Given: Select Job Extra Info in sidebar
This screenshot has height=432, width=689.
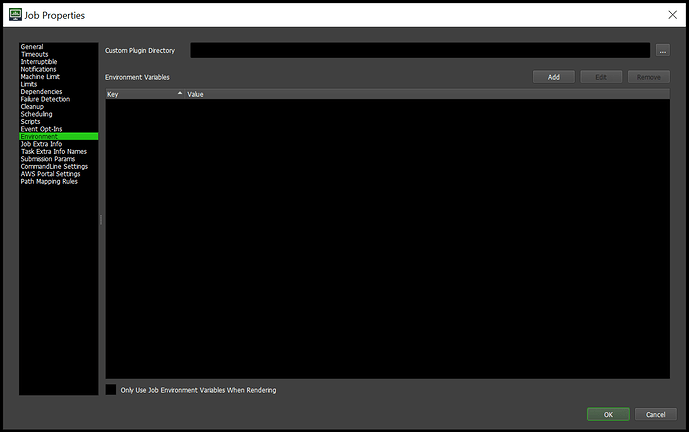Looking at the screenshot, I should pyautogui.click(x=41, y=144).
